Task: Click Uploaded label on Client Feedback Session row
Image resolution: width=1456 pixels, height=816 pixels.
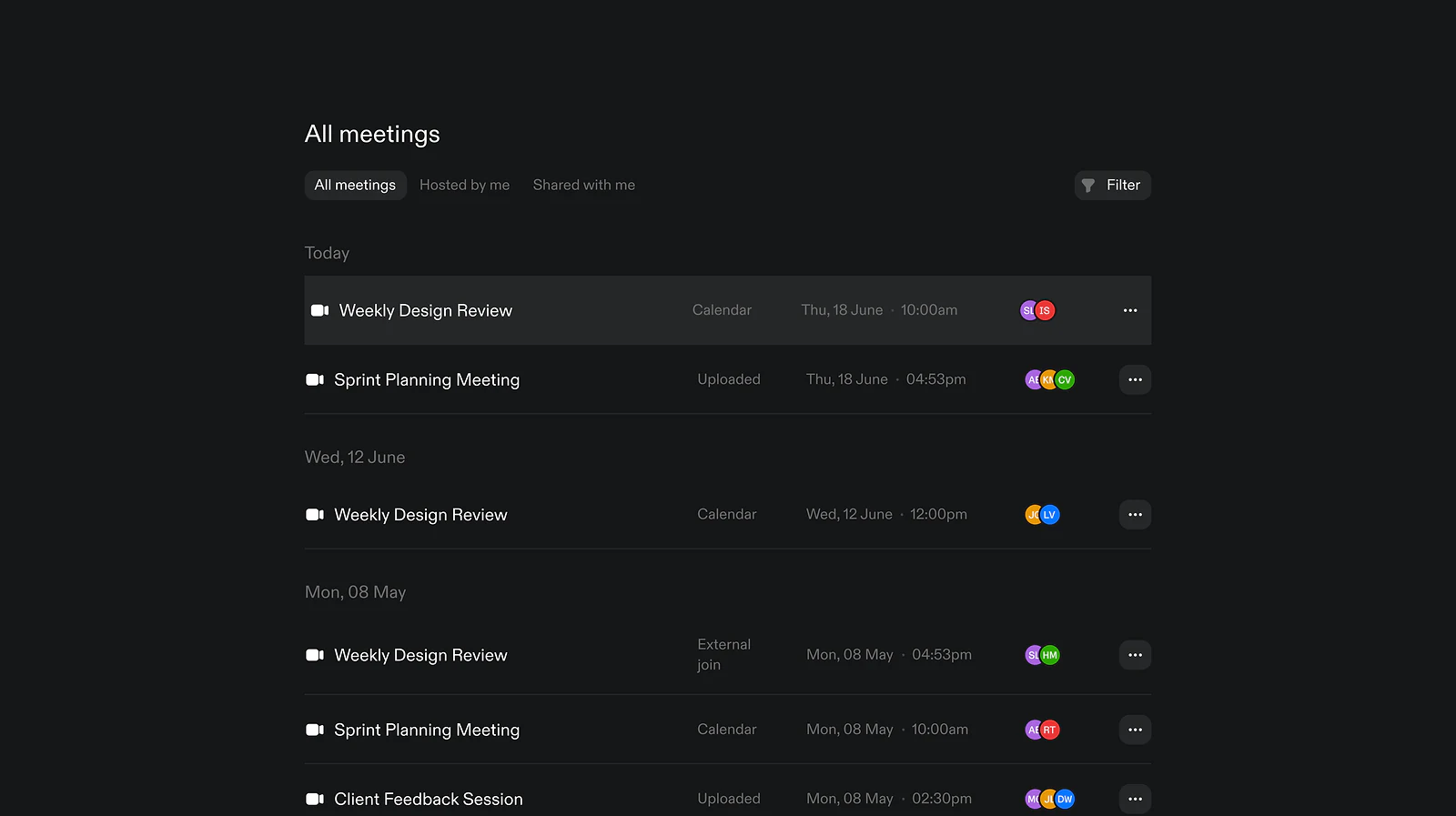Action: pos(729,799)
